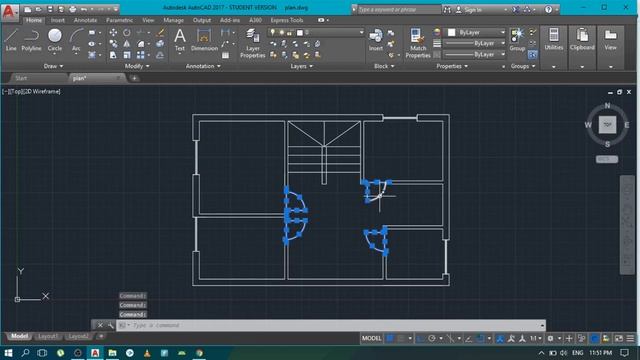Viewport: 640px width, 360px height.
Task: Activate the Move tool in Modify panel
Action: point(113,32)
